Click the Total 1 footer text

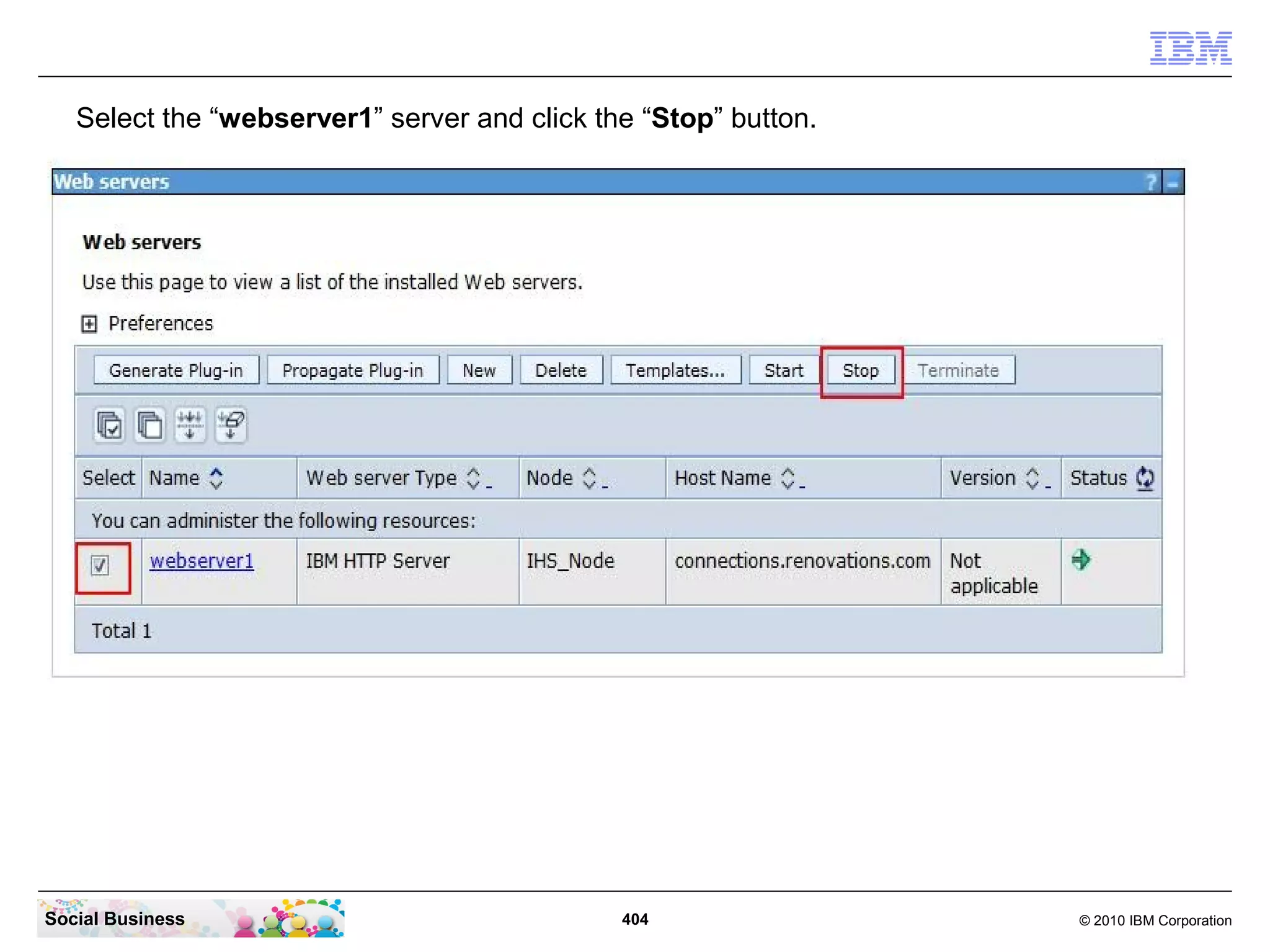tap(122, 631)
